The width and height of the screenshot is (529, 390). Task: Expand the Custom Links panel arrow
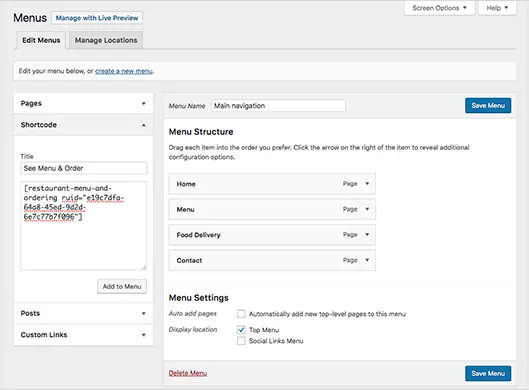tap(144, 335)
